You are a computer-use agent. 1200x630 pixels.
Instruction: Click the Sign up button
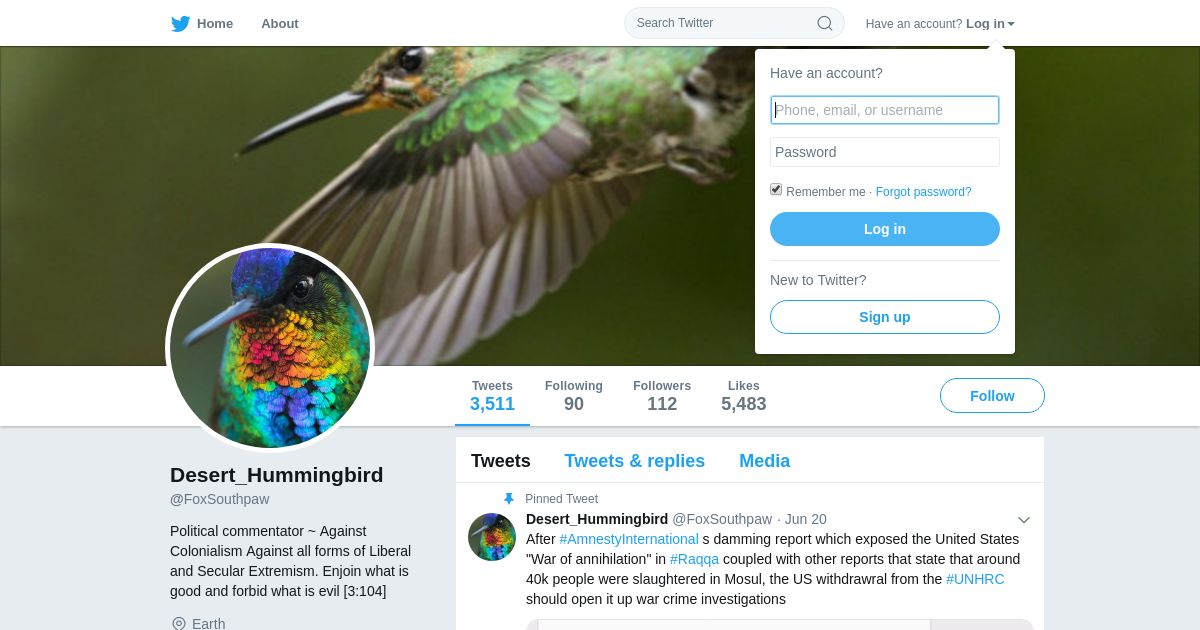885,317
